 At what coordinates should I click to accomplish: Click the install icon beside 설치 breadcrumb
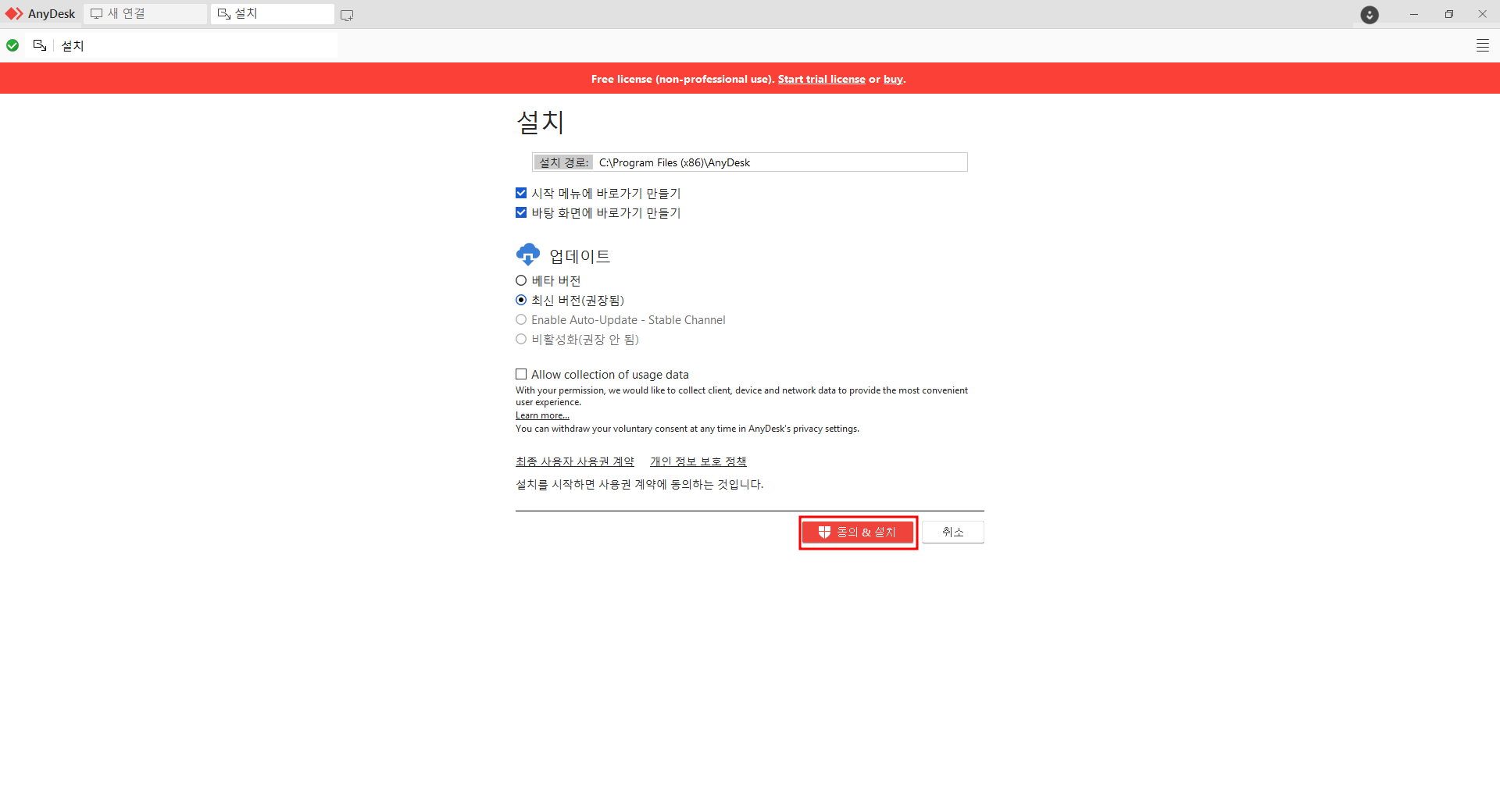[x=39, y=45]
